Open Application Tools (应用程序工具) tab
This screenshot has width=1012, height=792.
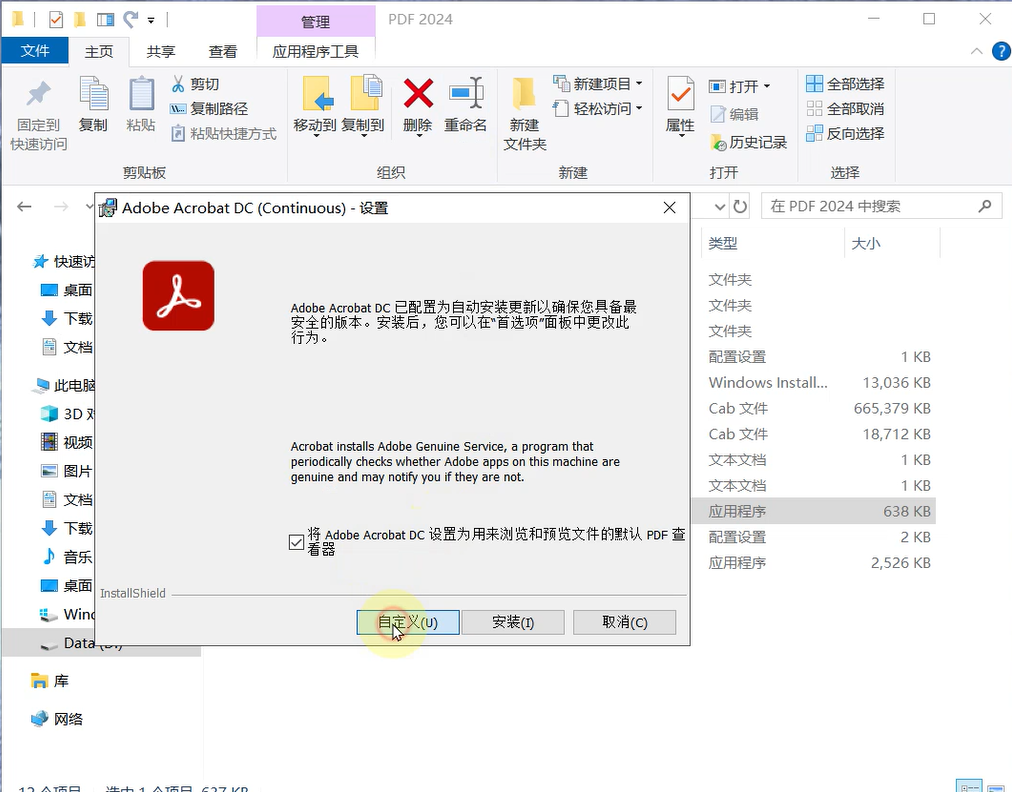pos(316,52)
